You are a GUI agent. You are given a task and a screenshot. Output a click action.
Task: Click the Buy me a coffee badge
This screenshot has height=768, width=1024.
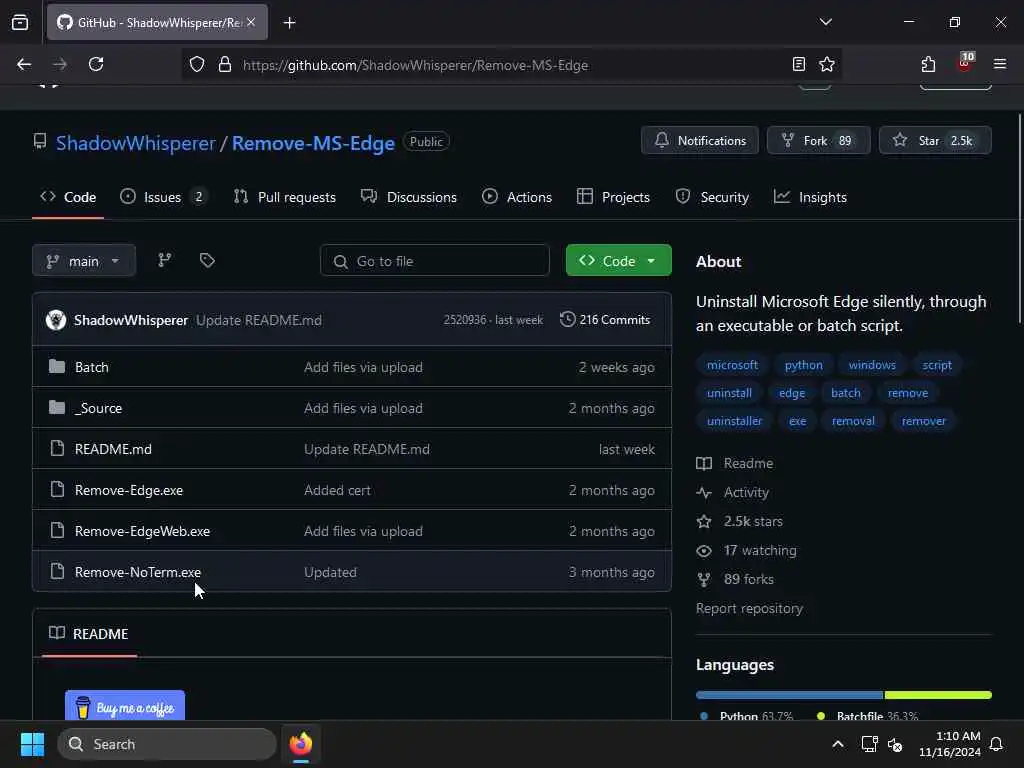[125, 705]
